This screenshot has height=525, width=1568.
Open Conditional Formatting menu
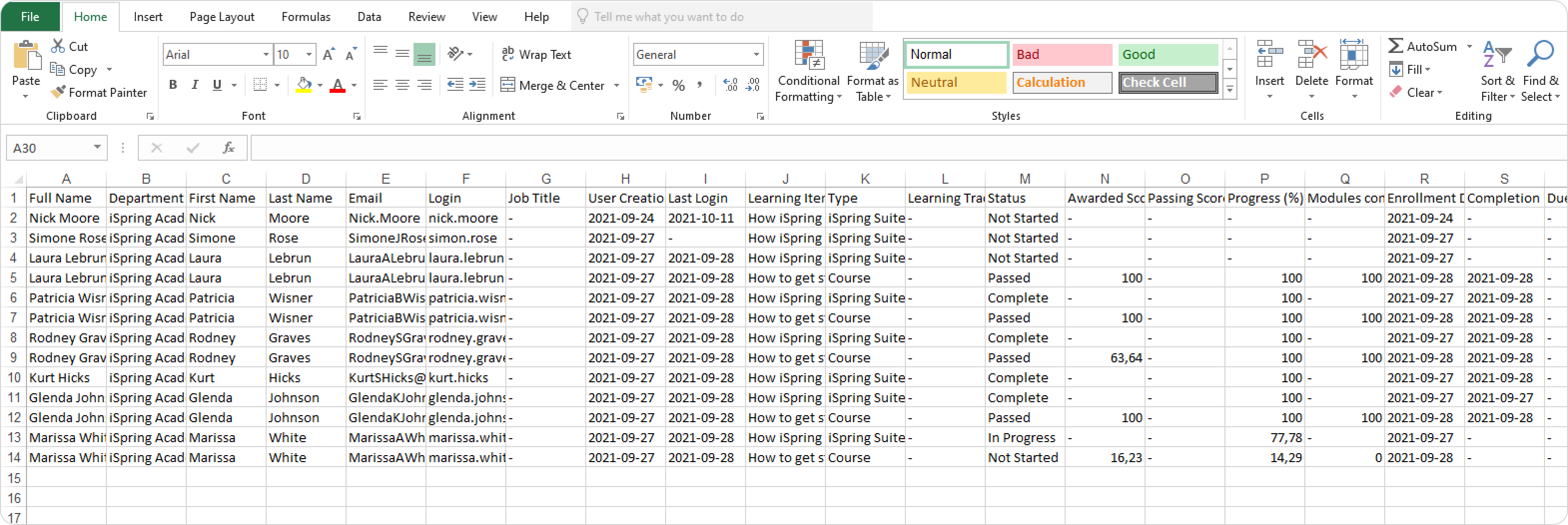tap(808, 72)
